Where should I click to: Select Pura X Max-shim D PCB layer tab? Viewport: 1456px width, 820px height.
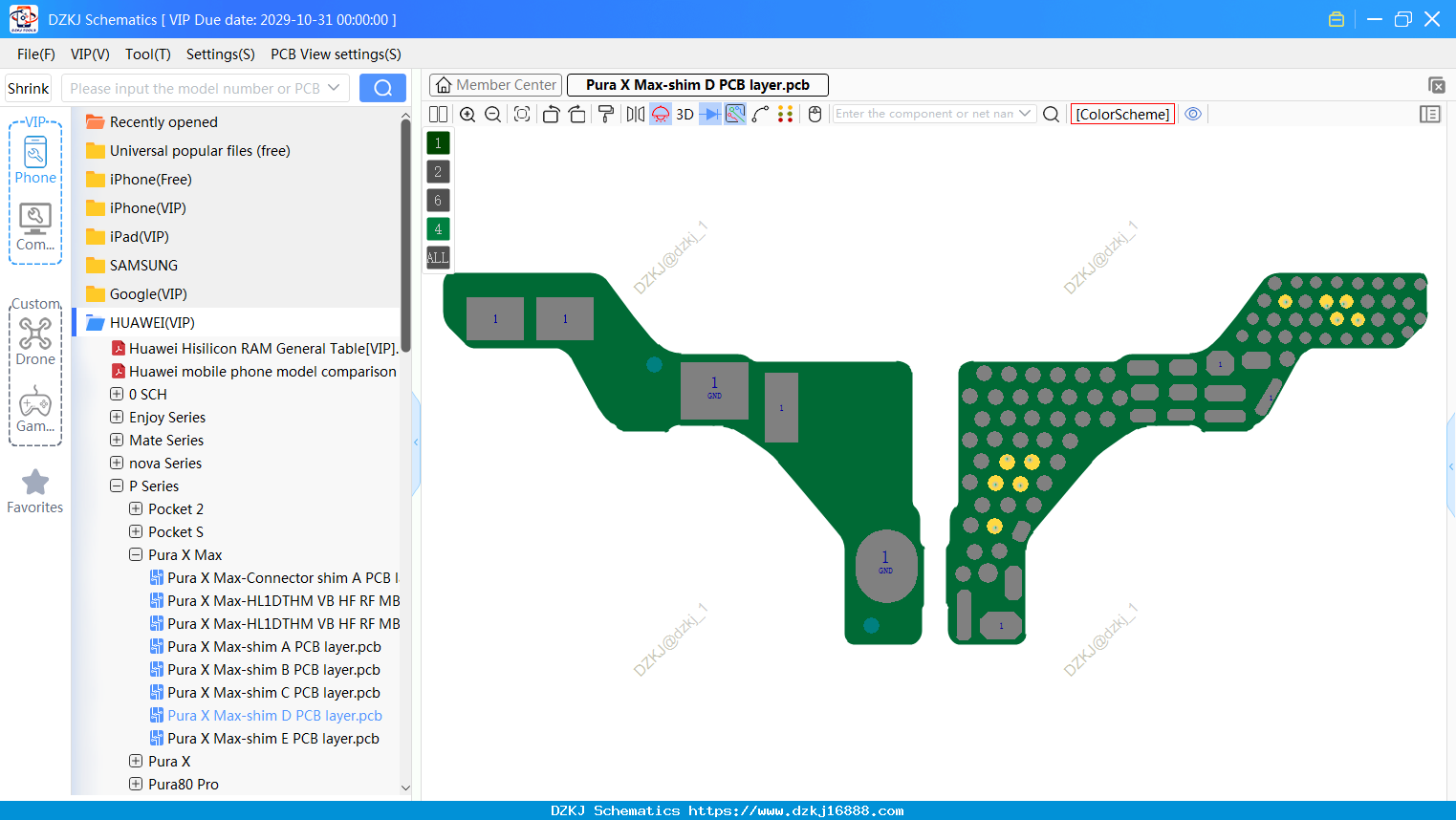point(698,85)
